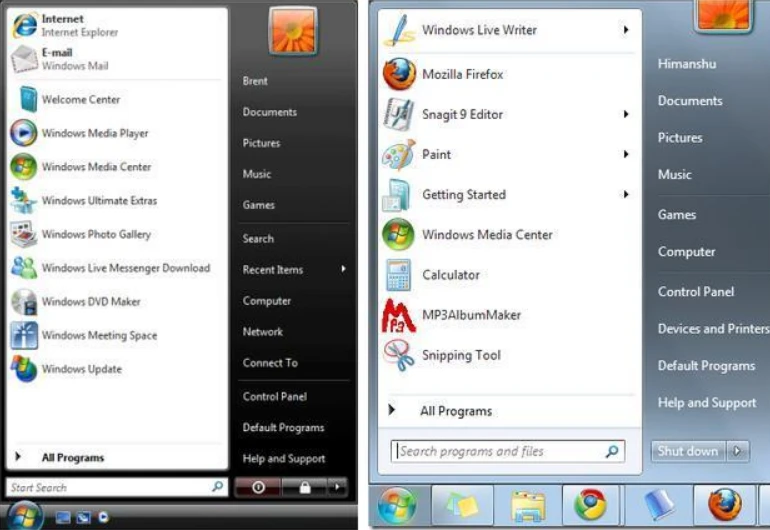The image size is (770, 530).
Task: Open Getting Started icon
Action: (x=397, y=195)
